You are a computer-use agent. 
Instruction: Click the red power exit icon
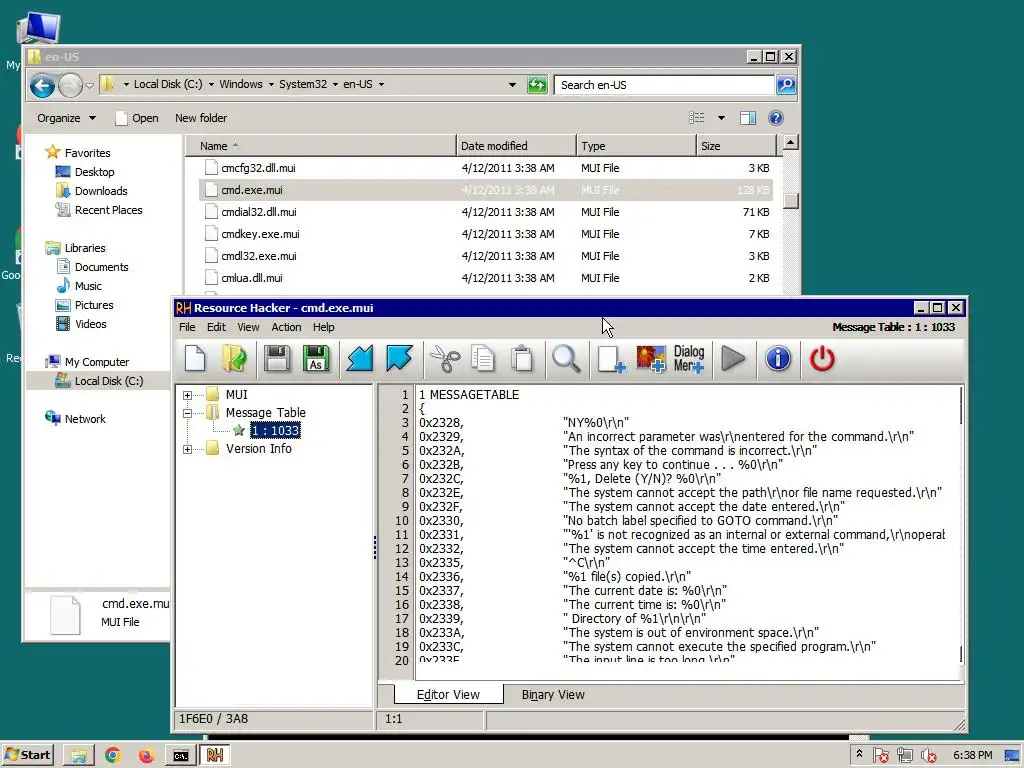pyautogui.click(x=822, y=359)
